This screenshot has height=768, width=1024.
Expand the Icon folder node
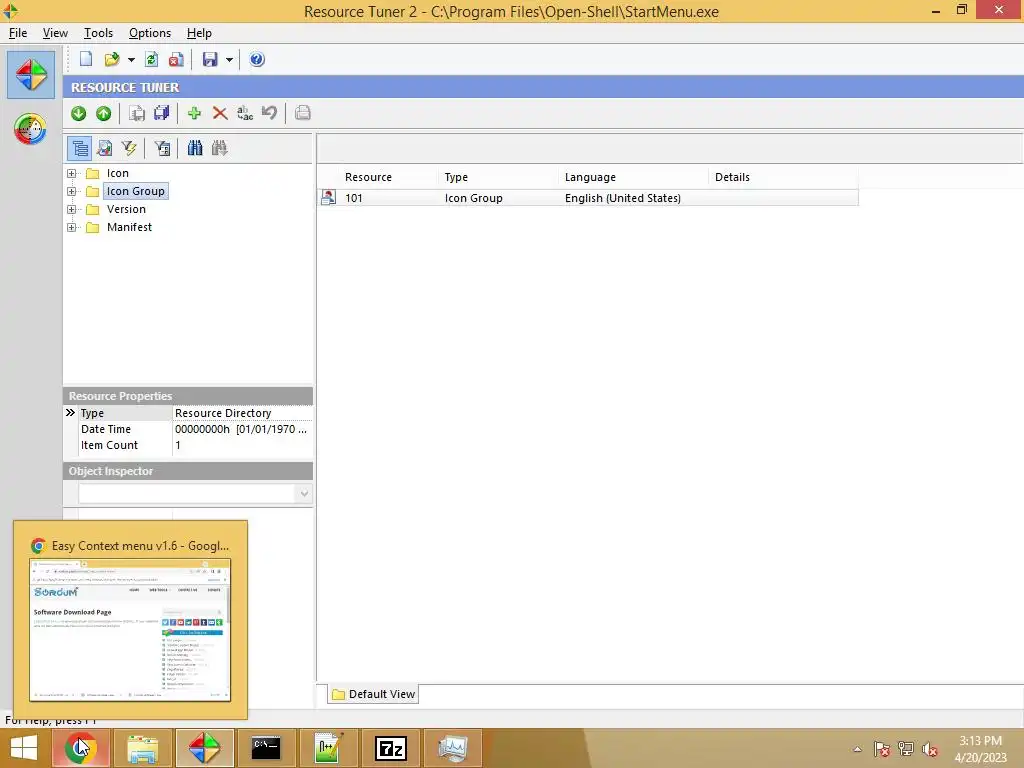pyautogui.click(x=72, y=173)
